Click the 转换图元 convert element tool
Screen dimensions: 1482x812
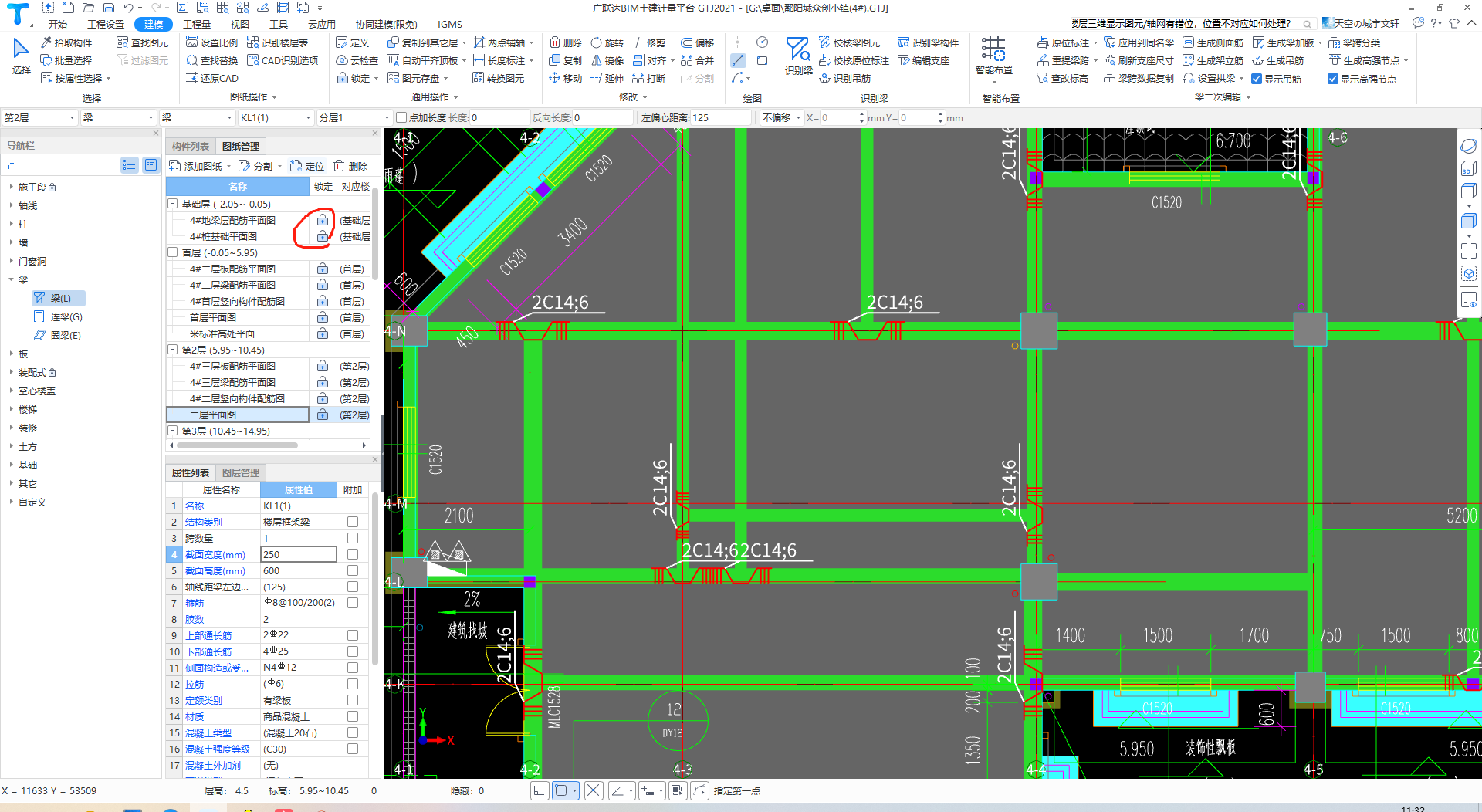[x=499, y=78]
